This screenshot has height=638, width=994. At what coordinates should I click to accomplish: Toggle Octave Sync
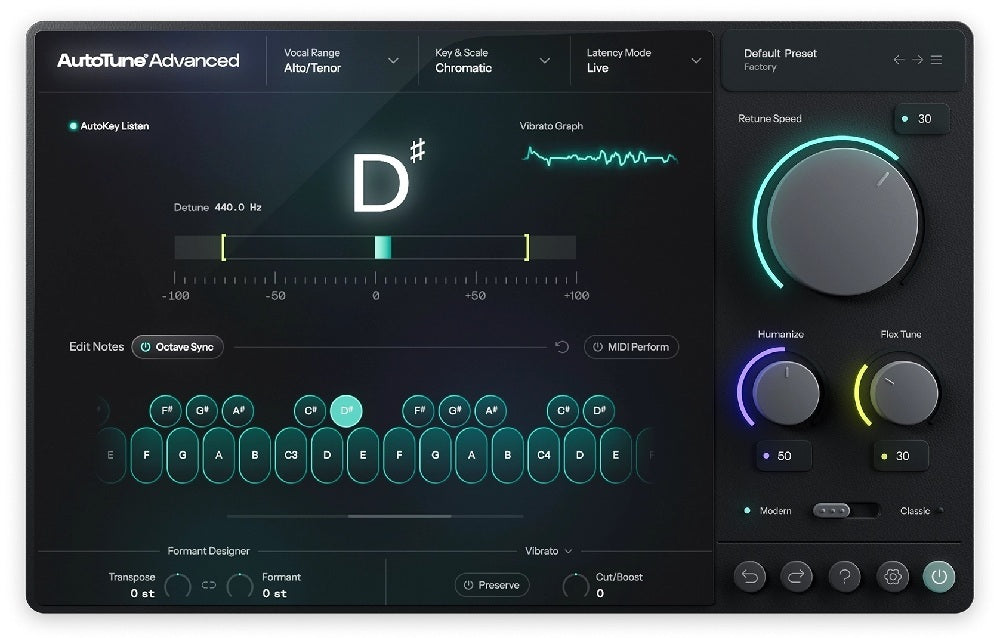178,347
